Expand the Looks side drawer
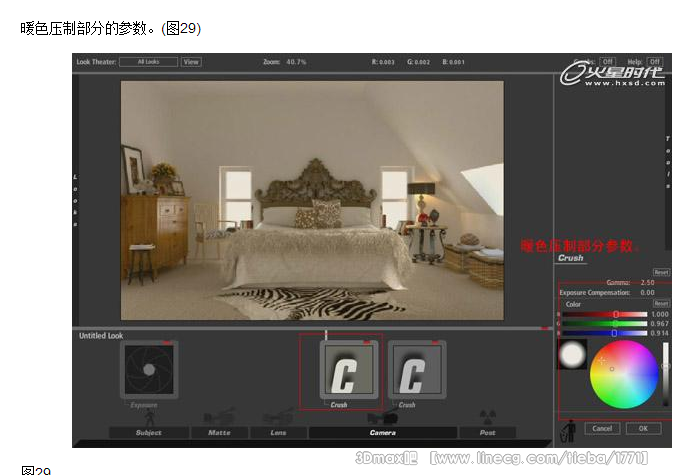 (x=75, y=201)
